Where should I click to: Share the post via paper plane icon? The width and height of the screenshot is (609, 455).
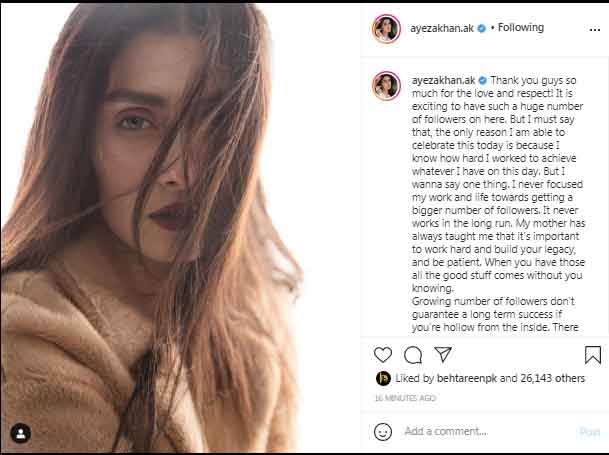tap(441, 355)
